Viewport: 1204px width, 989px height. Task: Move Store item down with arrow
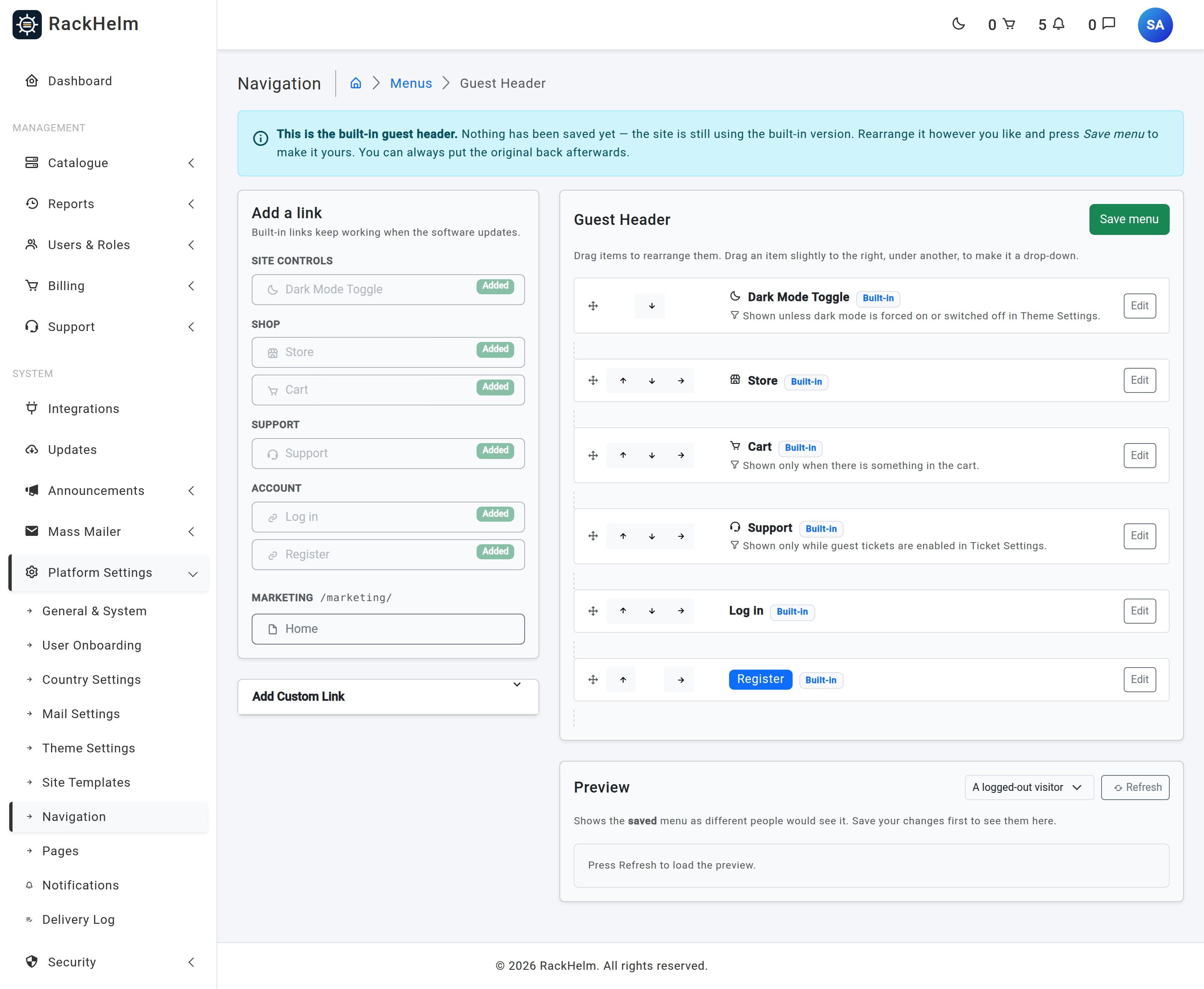[x=651, y=380]
